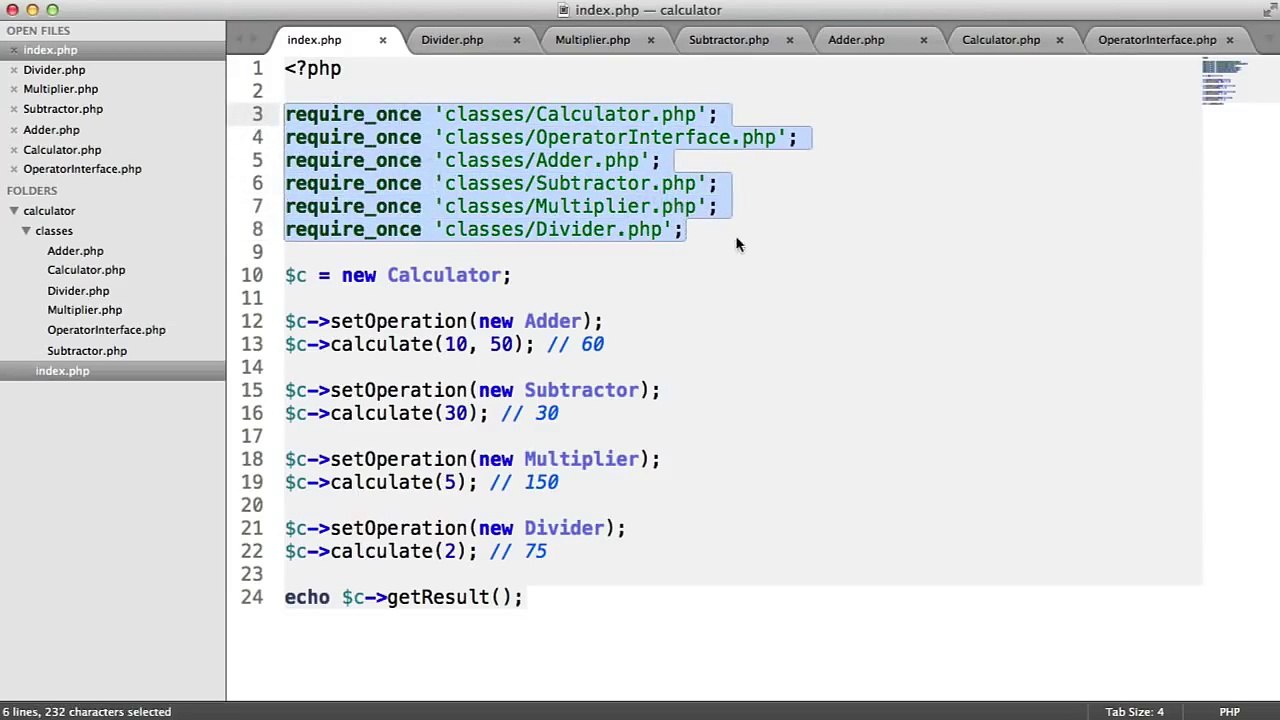
Task: Click the document icon in title bar
Action: coord(564,10)
